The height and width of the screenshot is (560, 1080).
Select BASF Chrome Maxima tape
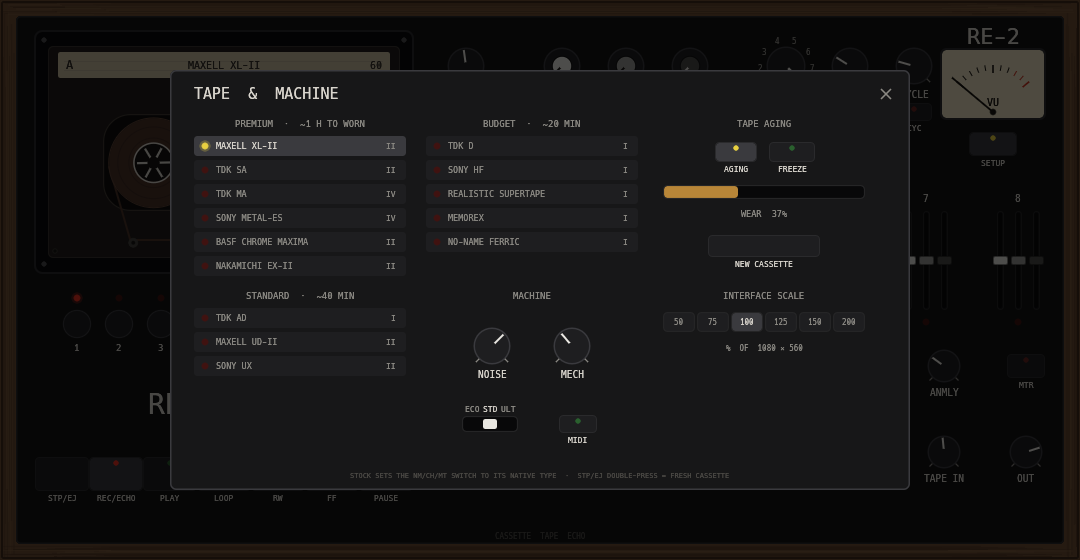pos(300,242)
